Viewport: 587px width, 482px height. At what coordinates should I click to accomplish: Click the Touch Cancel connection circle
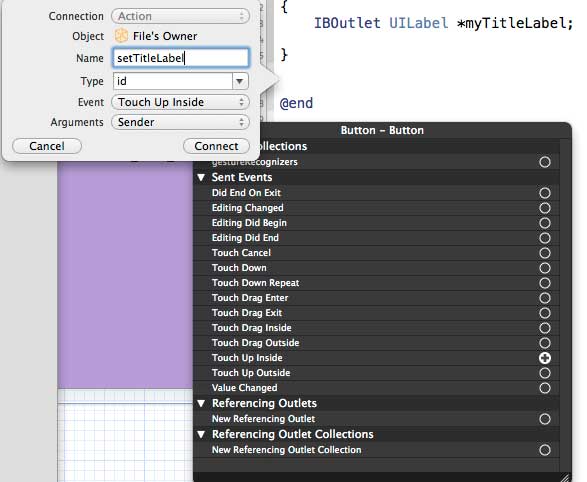coord(545,253)
